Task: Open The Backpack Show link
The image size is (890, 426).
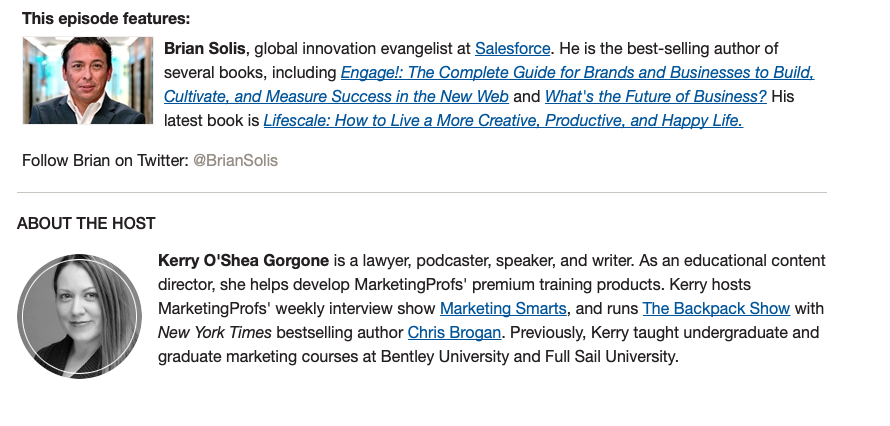Action: (x=716, y=309)
